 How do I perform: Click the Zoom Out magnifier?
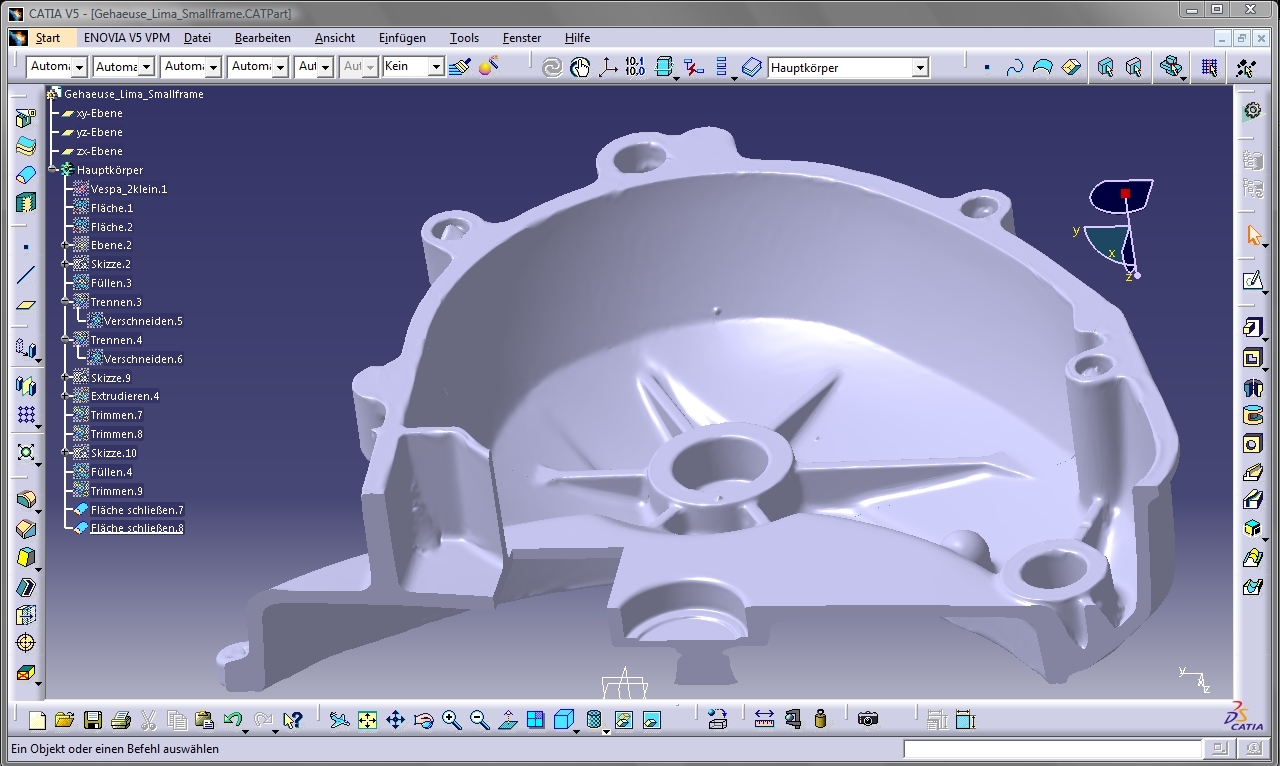click(479, 720)
